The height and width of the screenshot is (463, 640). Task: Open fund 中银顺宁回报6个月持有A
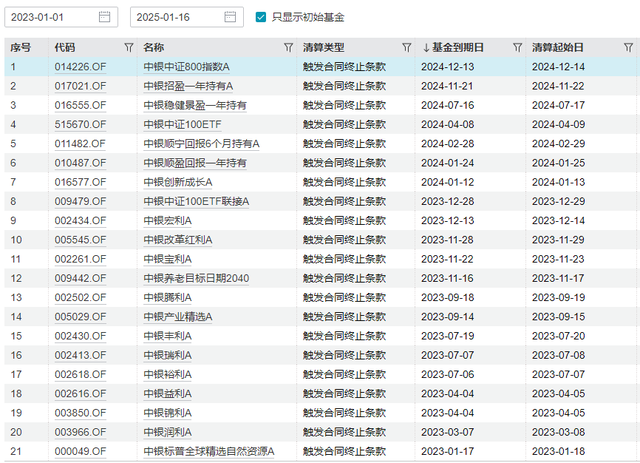pos(202,144)
